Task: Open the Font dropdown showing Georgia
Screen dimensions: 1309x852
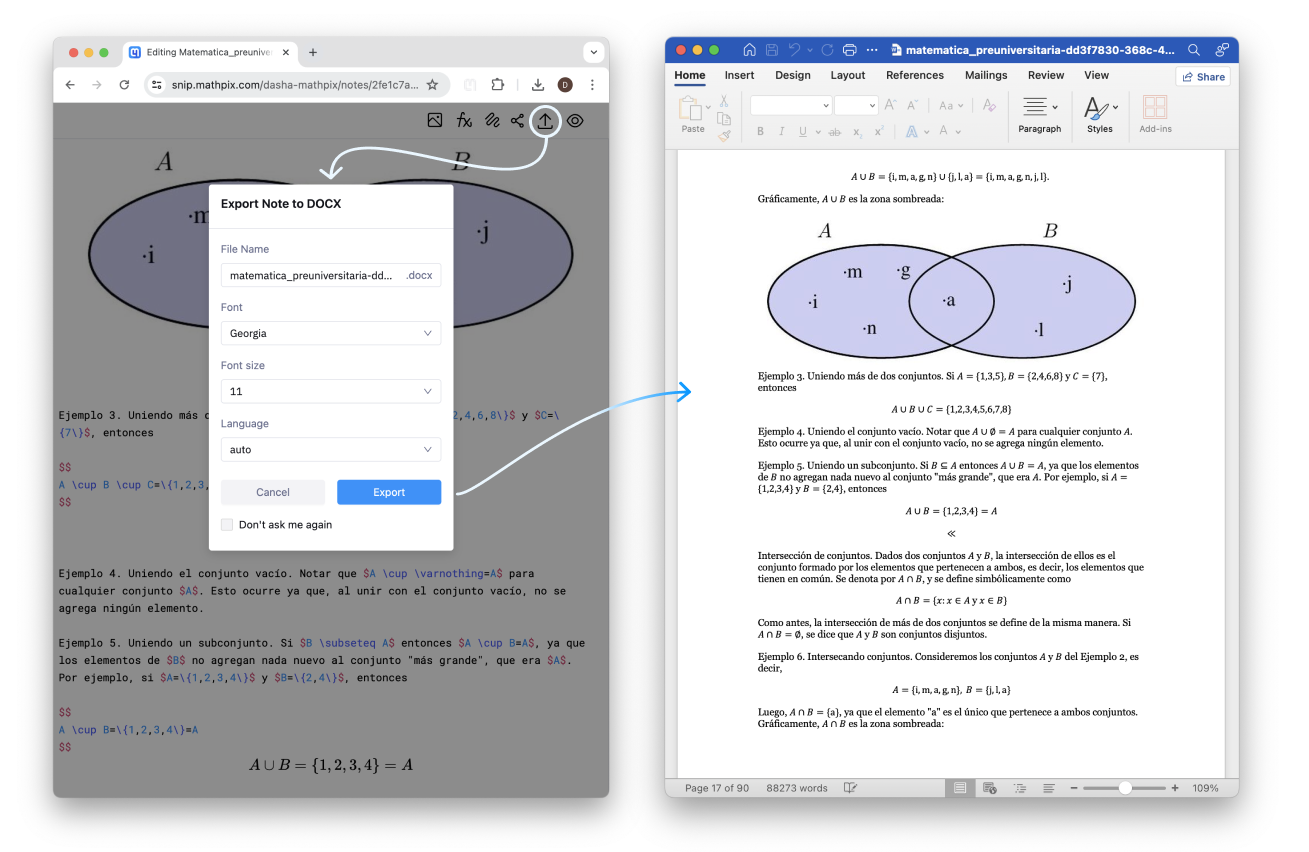Action: click(331, 333)
